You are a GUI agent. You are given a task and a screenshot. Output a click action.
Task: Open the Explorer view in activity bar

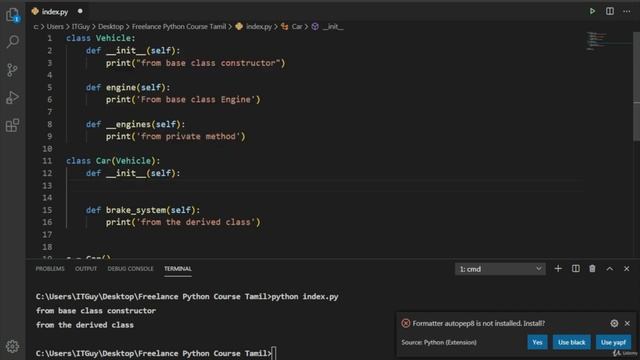(x=13, y=15)
